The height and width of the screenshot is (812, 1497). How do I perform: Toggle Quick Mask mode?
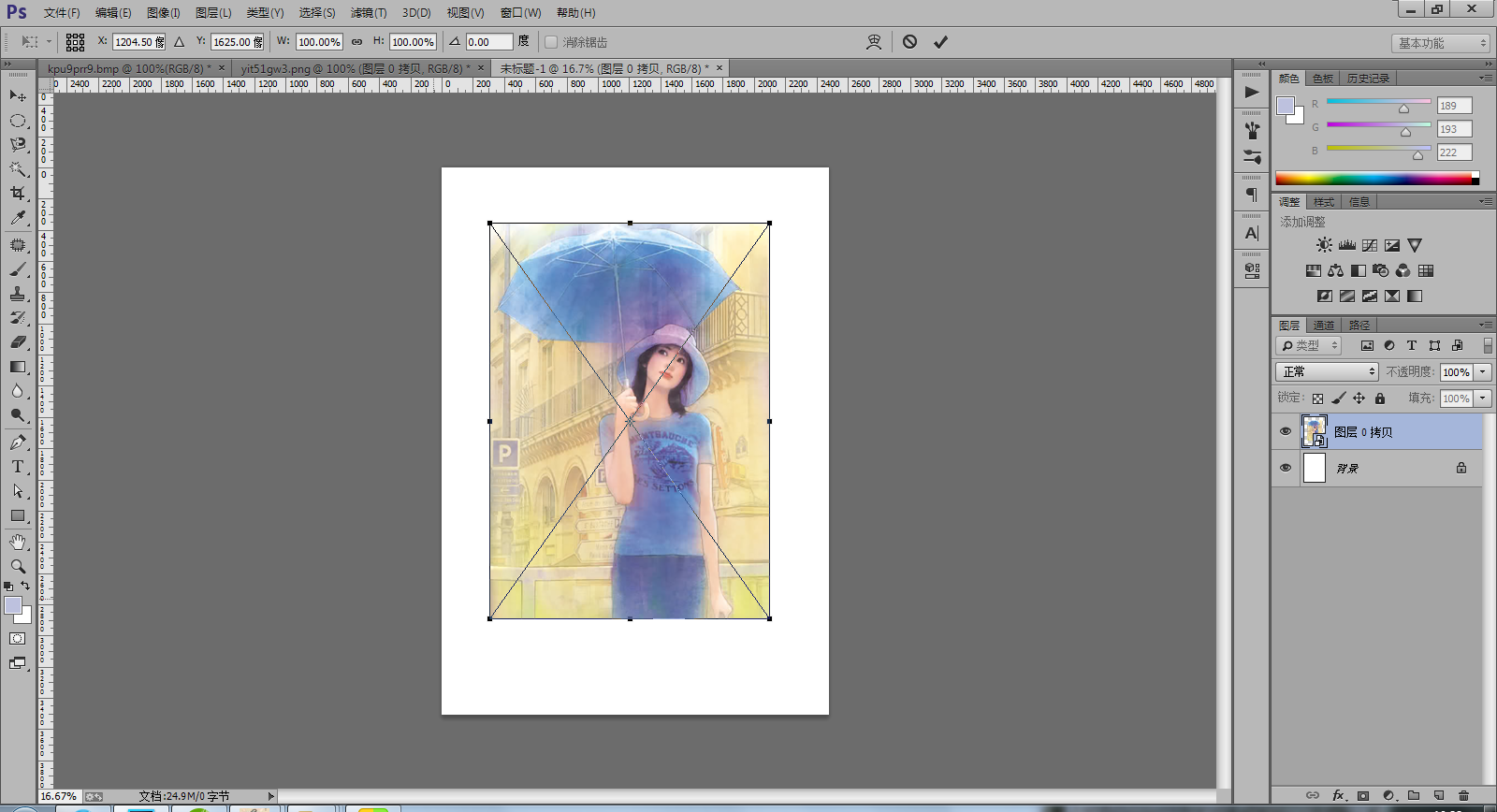(x=18, y=638)
